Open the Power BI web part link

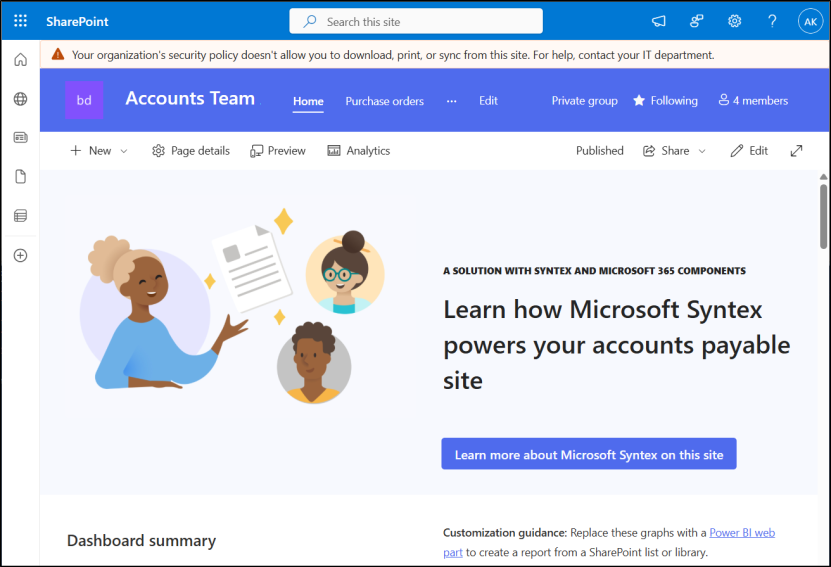point(742,533)
